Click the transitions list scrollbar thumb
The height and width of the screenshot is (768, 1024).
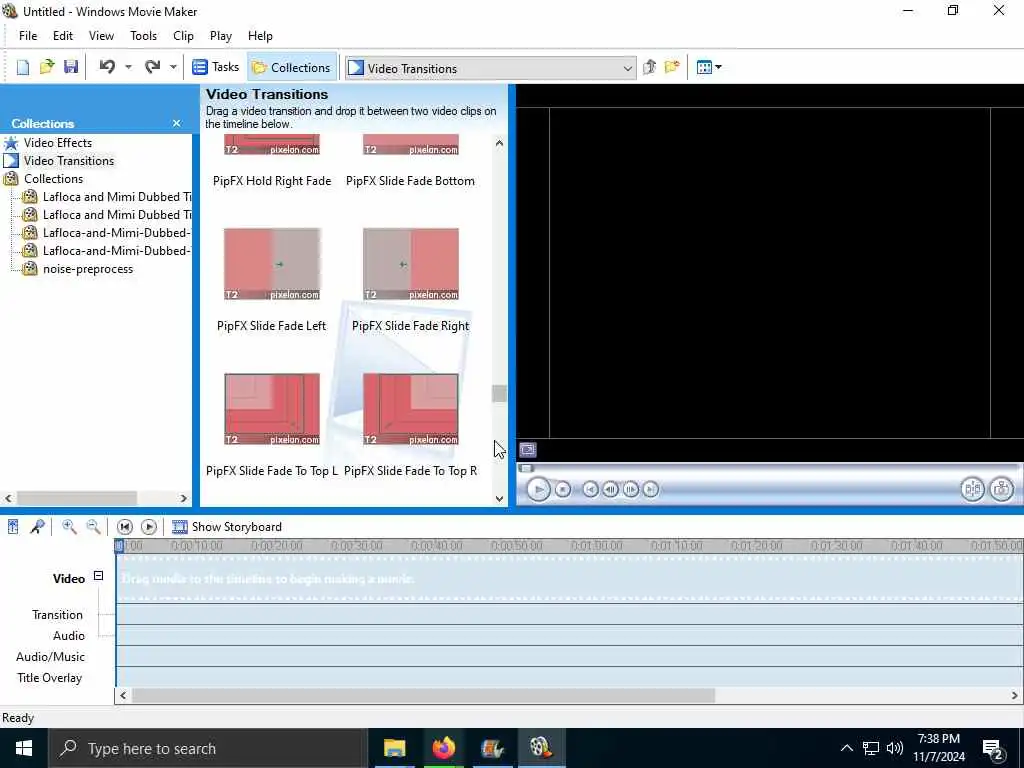[500, 393]
